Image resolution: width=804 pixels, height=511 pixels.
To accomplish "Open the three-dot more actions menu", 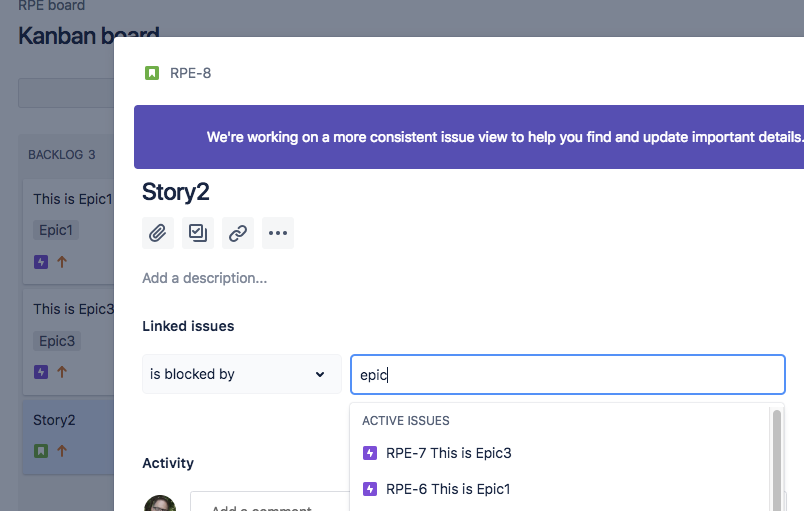I will pyautogui.click(x=278, y=233).
